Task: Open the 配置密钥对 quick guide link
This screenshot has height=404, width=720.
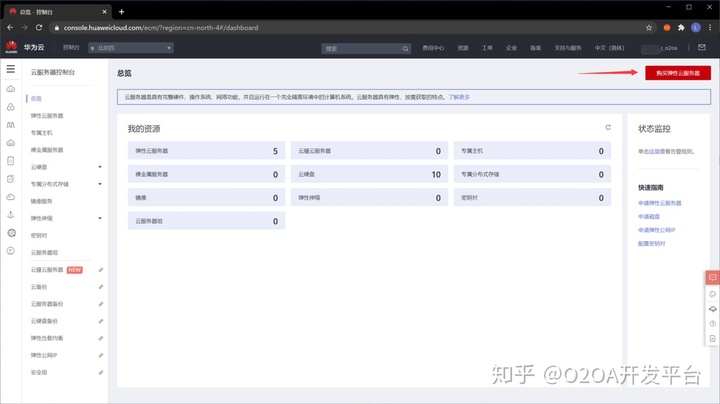Action: [x=652, y=244]
